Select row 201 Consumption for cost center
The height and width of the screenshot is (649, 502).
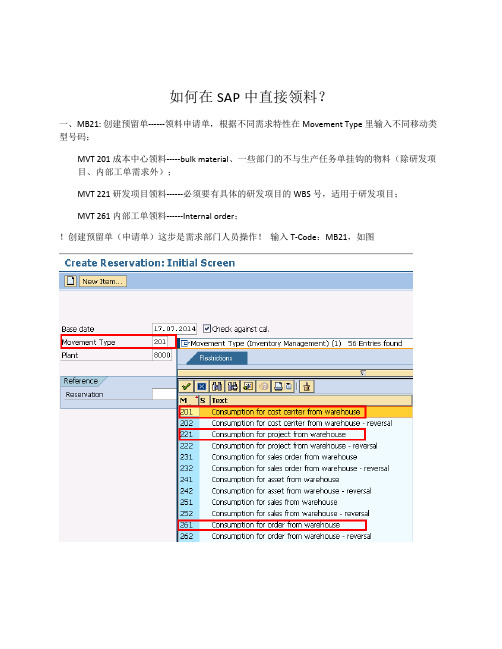pyautogui.click(x=295, y=412)
